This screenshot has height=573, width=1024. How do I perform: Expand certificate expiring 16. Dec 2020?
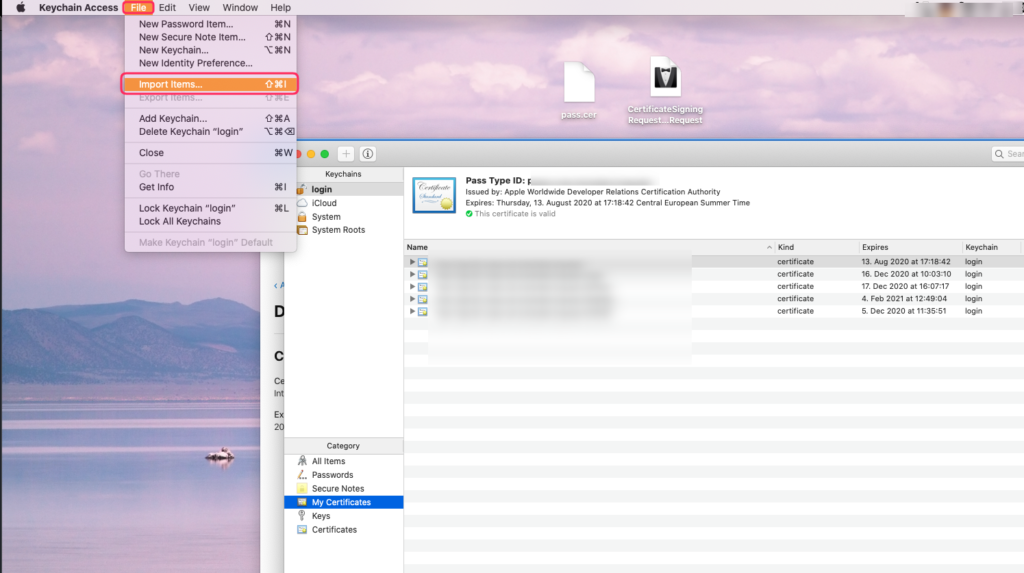click(412, 274)
